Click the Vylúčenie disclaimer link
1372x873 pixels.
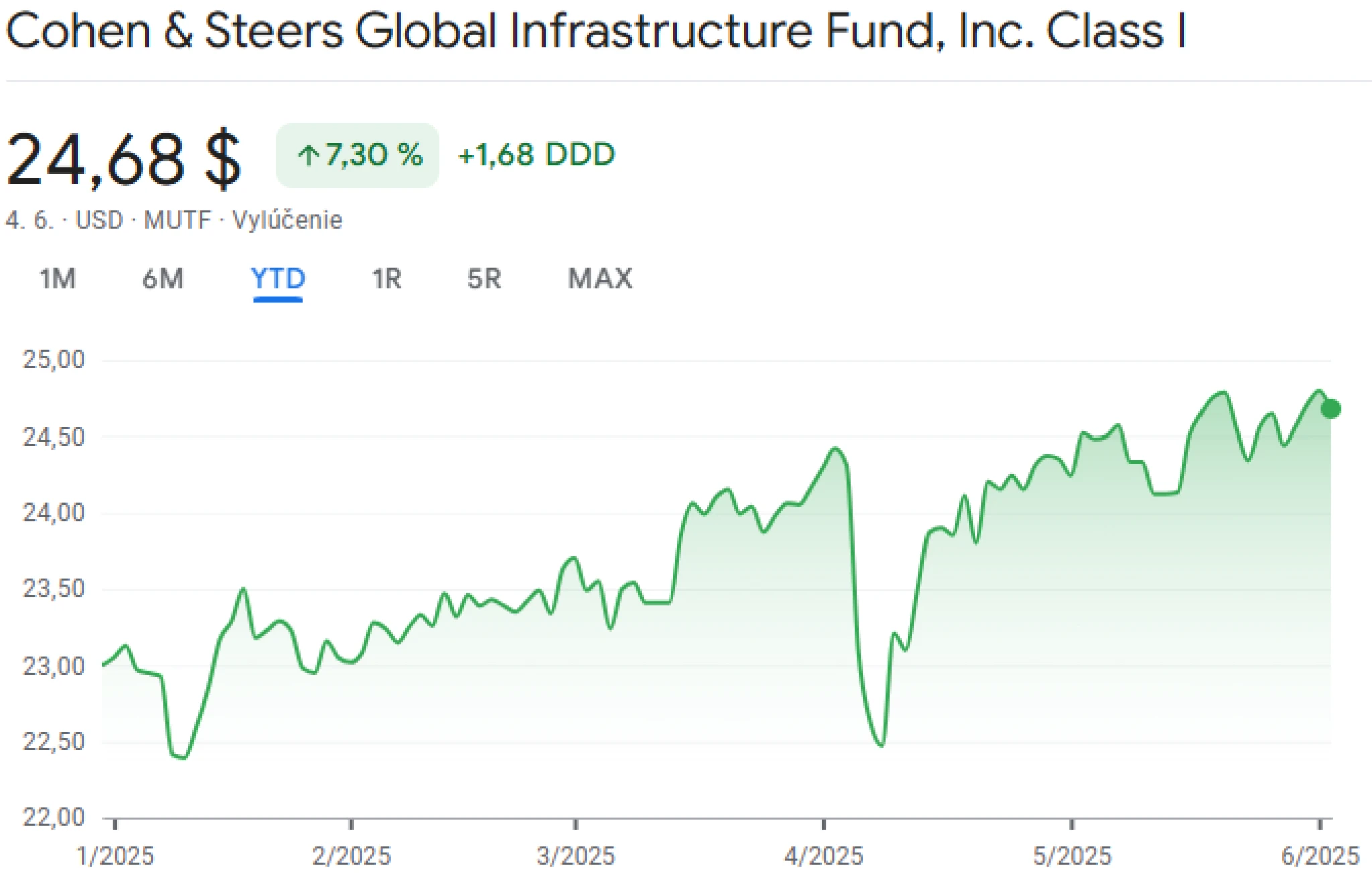click(x=287, y=220)
